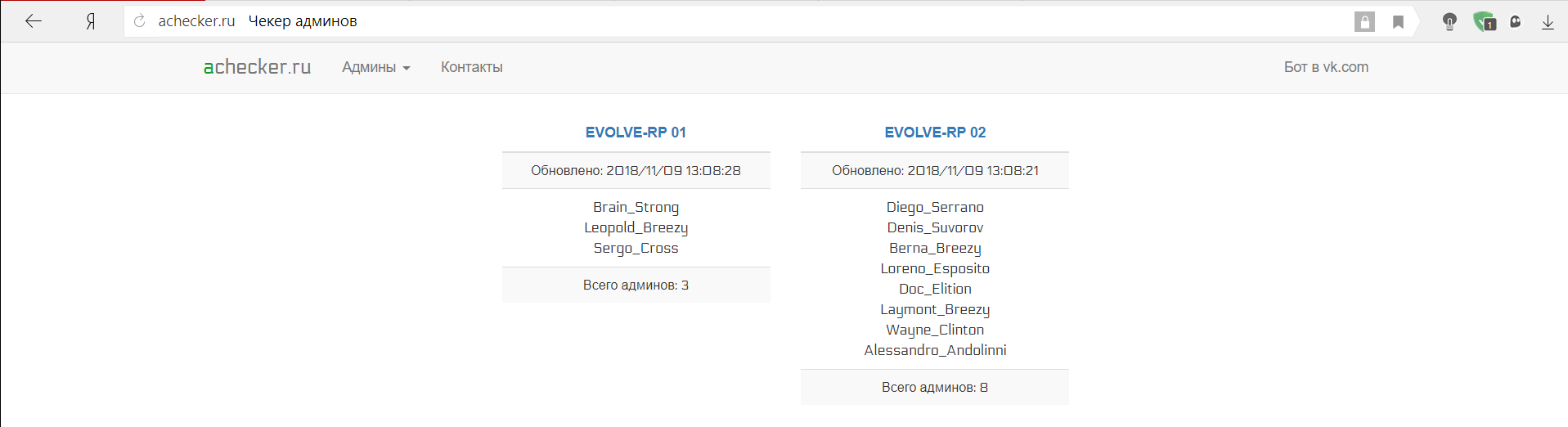Reload the page with the refresh icon
The image size is (1568, 427).
click(x=140, y=21)
